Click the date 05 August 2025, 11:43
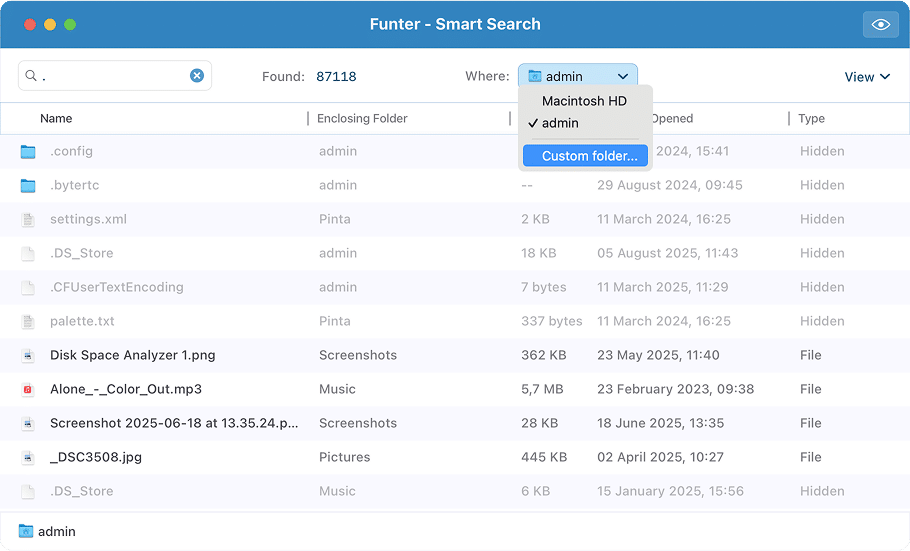The width and height of the screenshot is (910, 551). (x=667, y=253)
